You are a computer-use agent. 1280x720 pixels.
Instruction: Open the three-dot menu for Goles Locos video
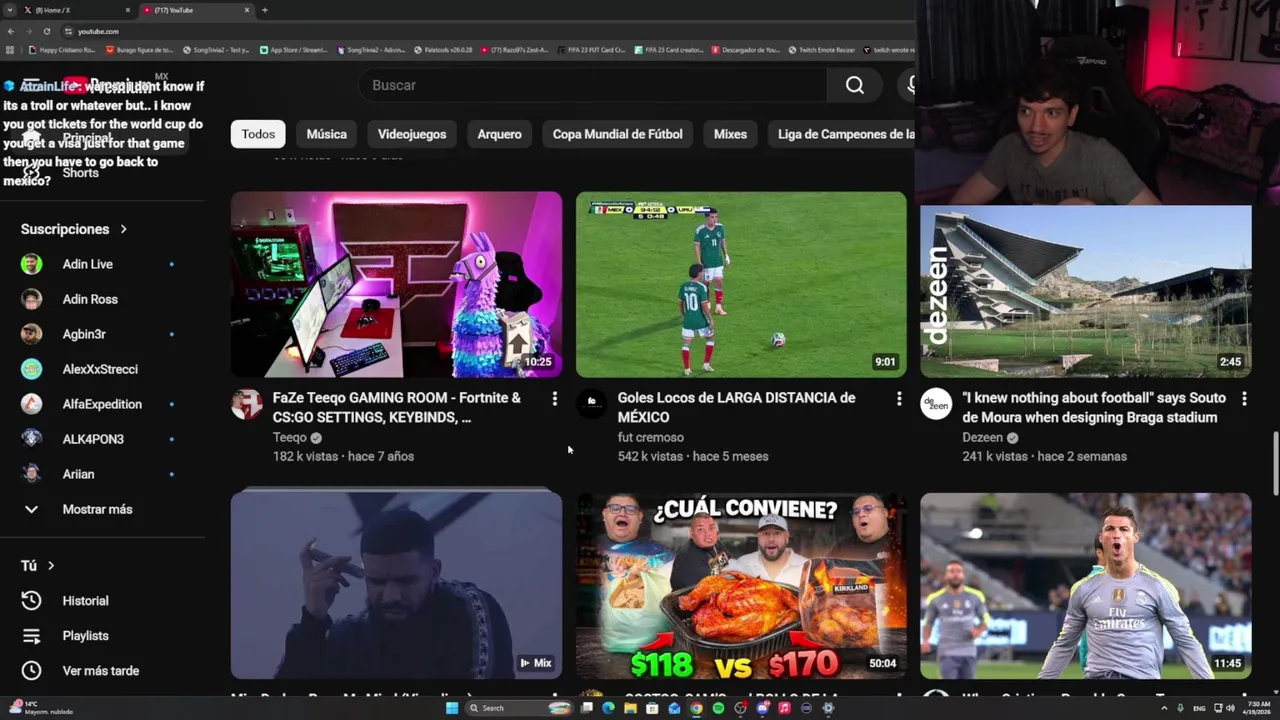click(899, 399)
